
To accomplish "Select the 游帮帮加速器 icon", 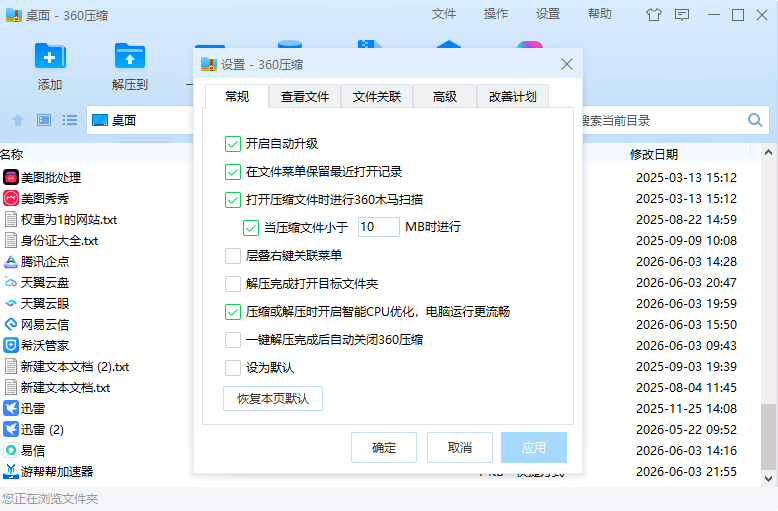I will tap(11, 471).
